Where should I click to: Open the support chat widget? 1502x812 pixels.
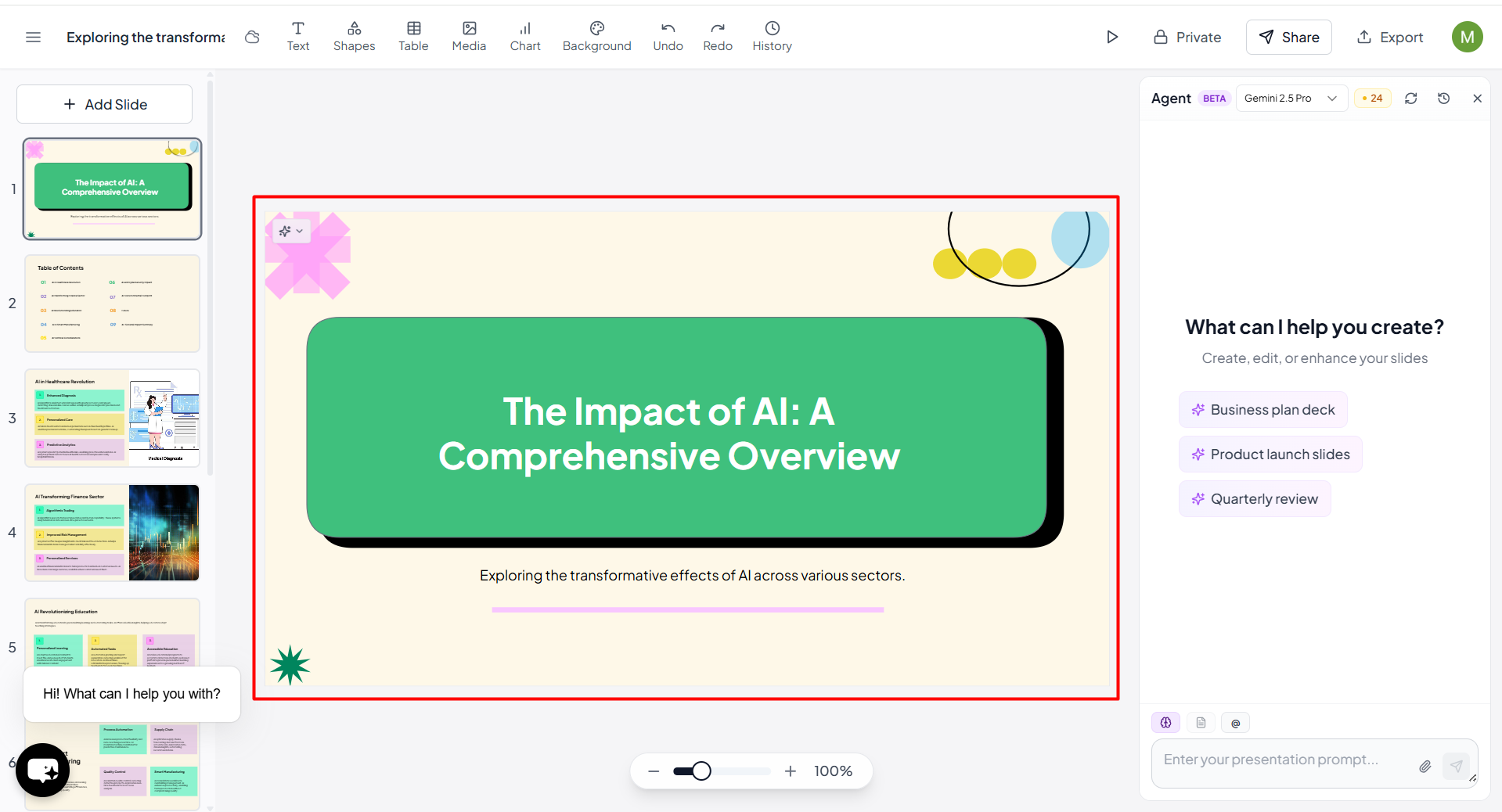42,771
